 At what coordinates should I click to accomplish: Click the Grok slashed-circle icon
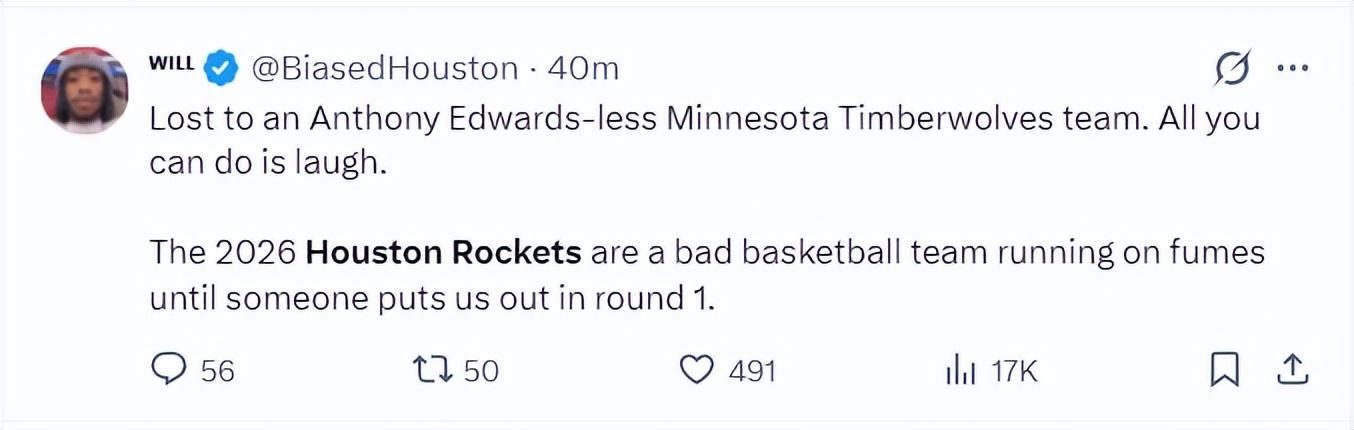tap(1232, 68)
